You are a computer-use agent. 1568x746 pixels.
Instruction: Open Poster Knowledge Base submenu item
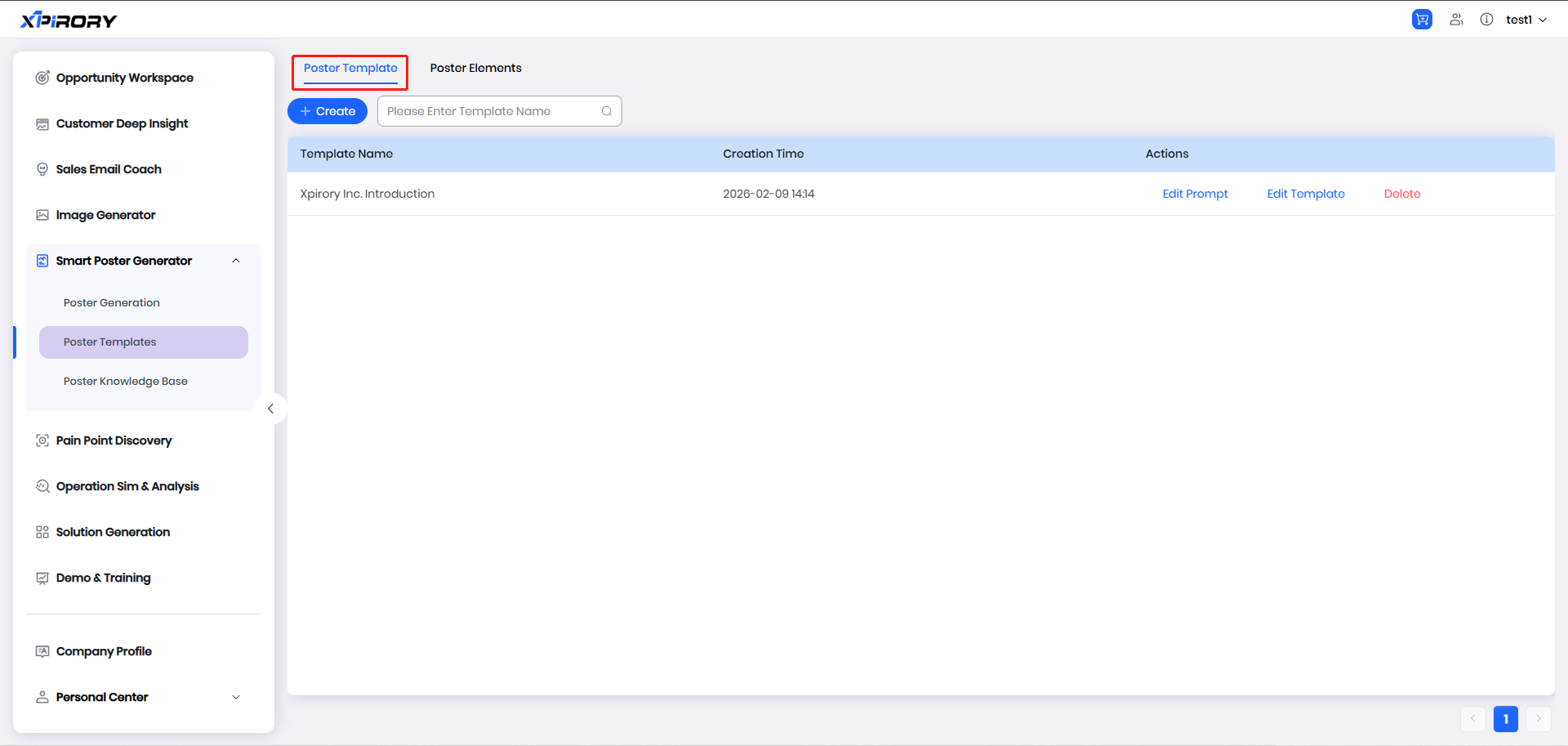tap(126, 381)
